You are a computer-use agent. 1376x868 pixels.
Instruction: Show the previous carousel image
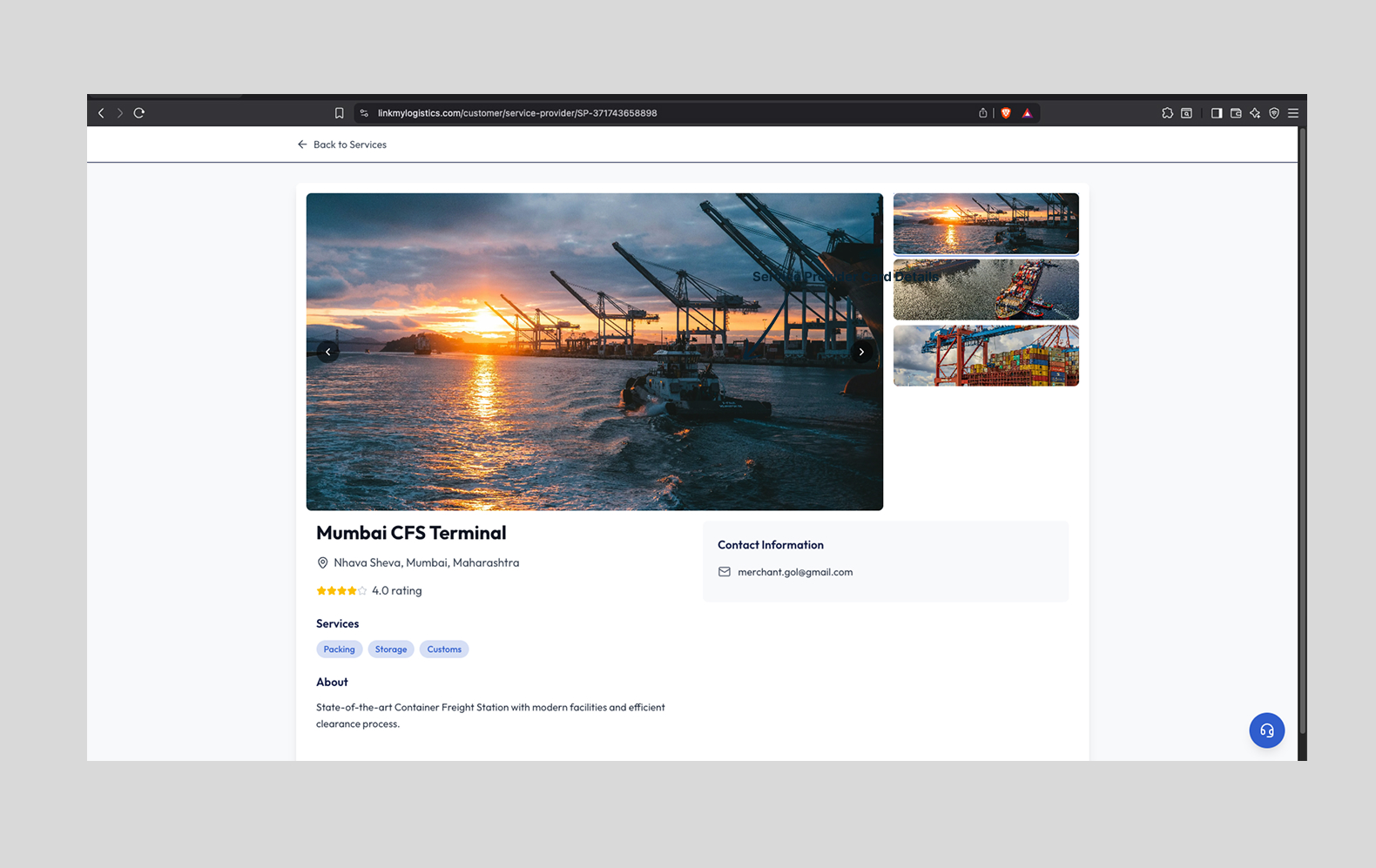pos(327,352)
